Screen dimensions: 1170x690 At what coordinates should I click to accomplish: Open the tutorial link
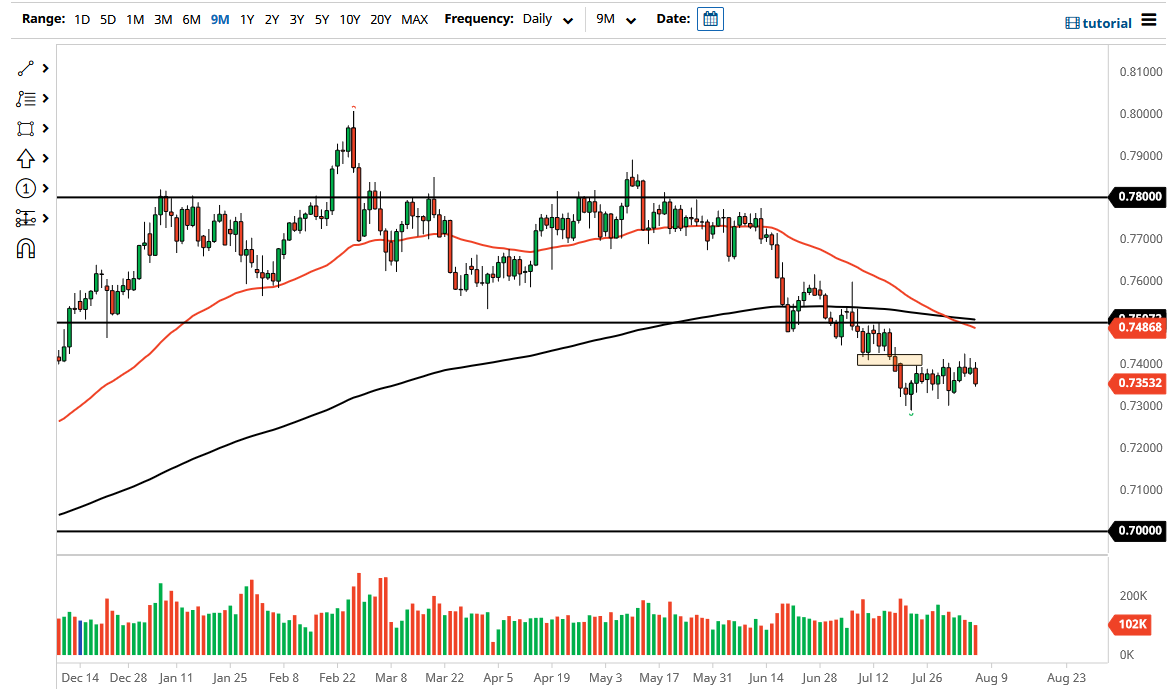click(x=1098, y=23)
